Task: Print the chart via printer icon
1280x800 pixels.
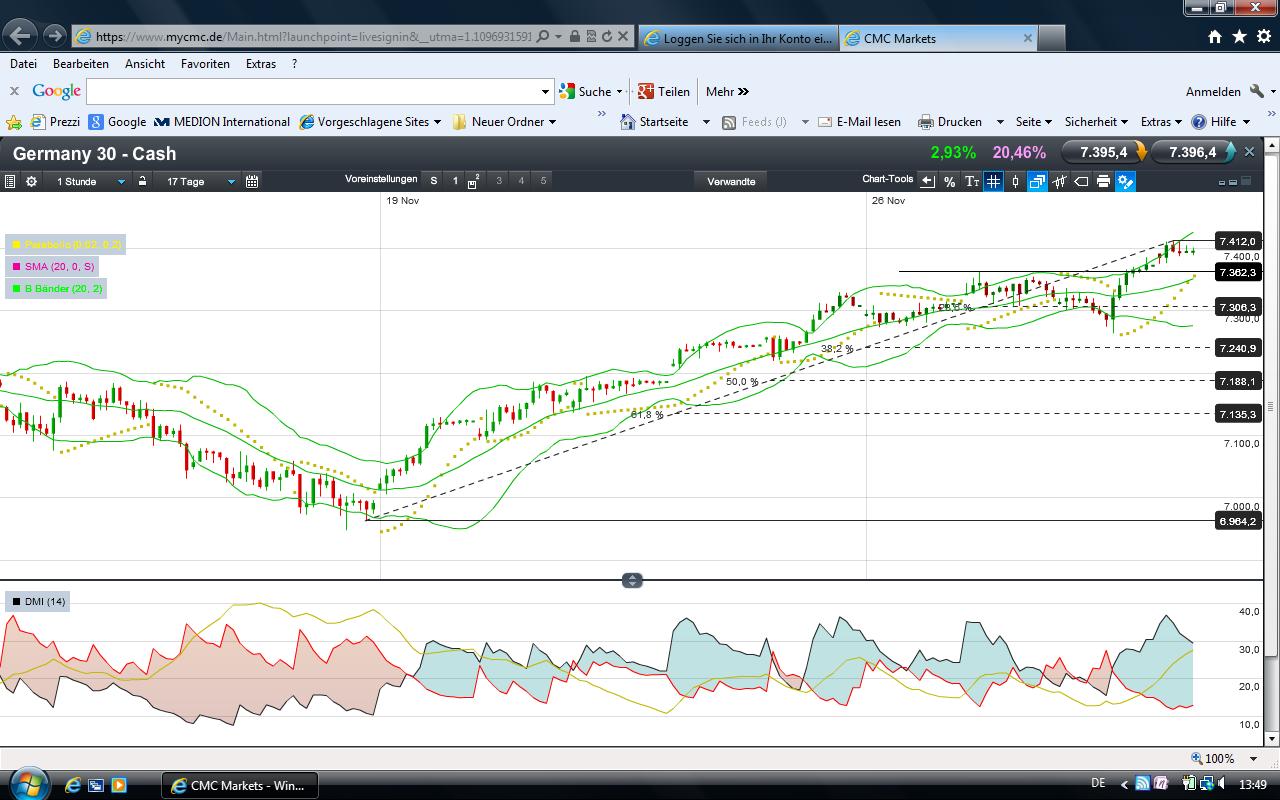Action: point(1103,181)
